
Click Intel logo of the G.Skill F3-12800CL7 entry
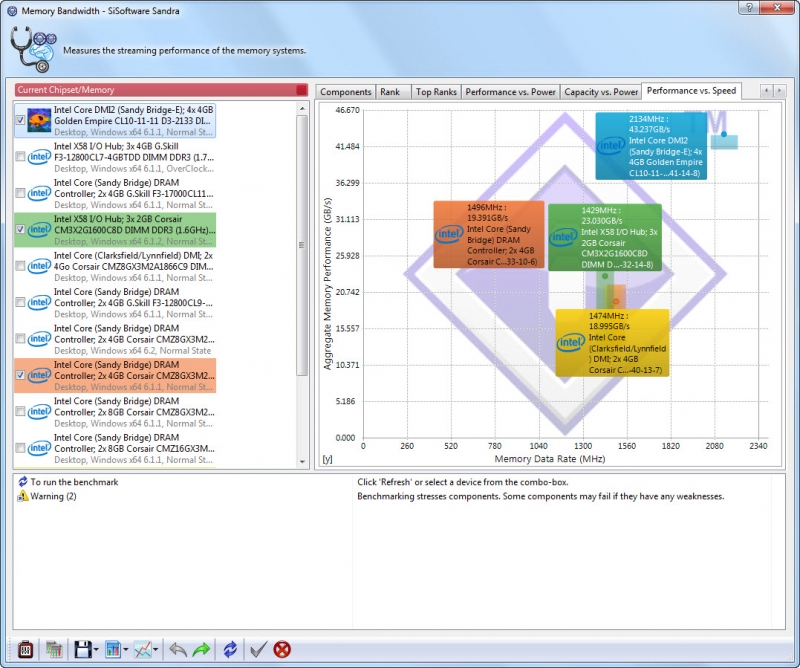tap(39, 157)
